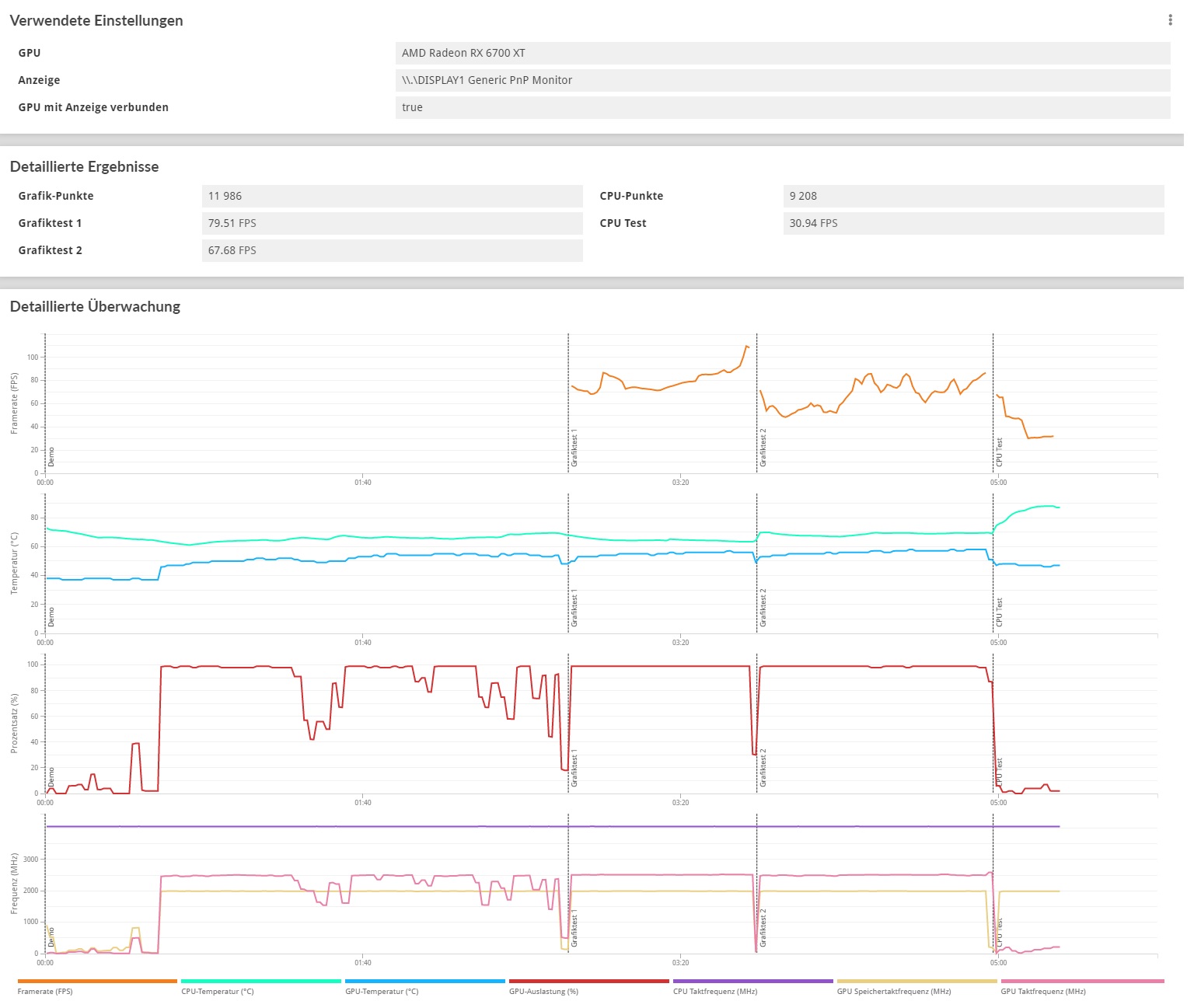Click the red GPU-Auslastung legend color bar
The image size is (1194, 1008).
(x=589, y=981)
